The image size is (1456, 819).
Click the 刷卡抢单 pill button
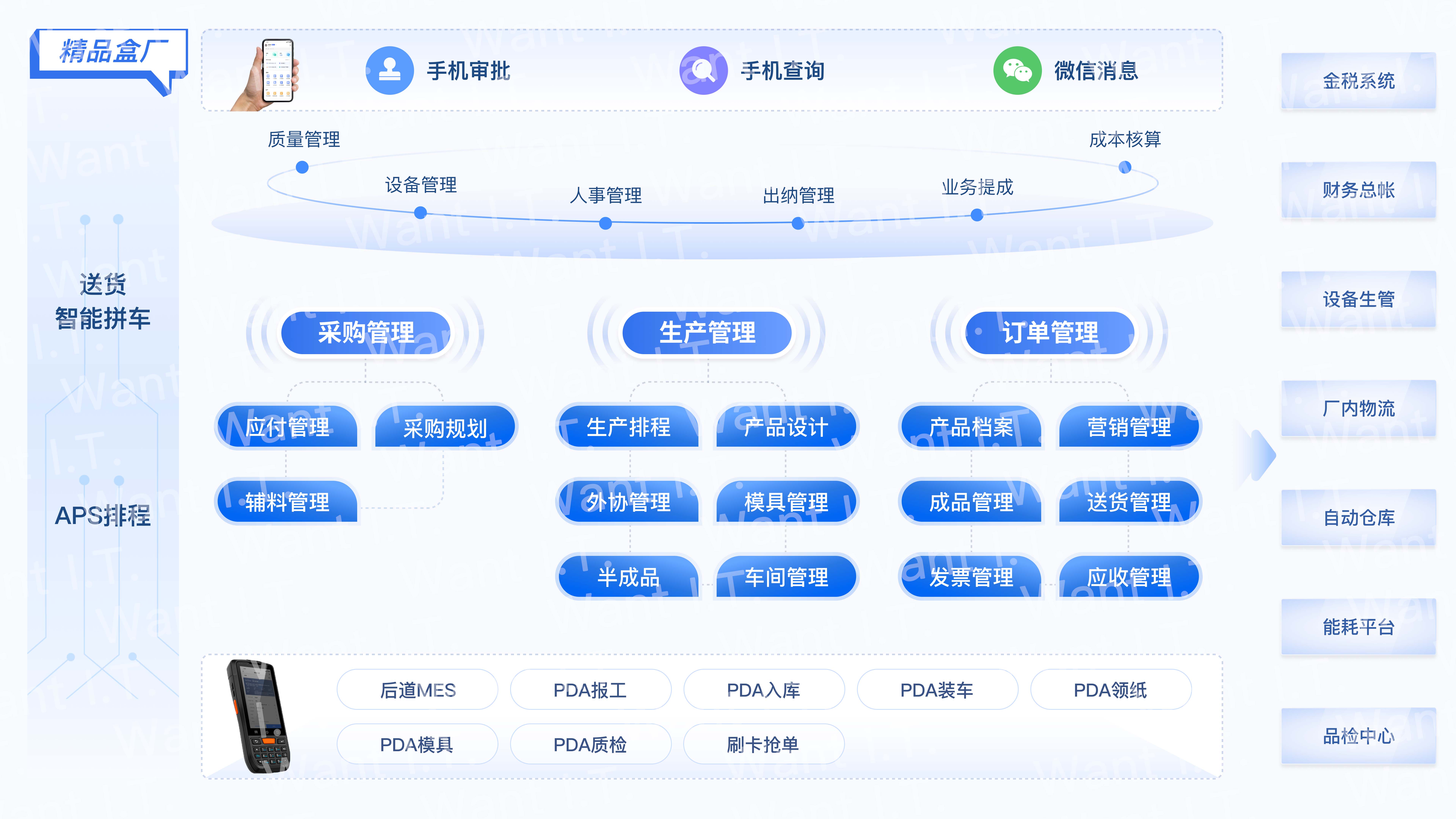[763, 744]
